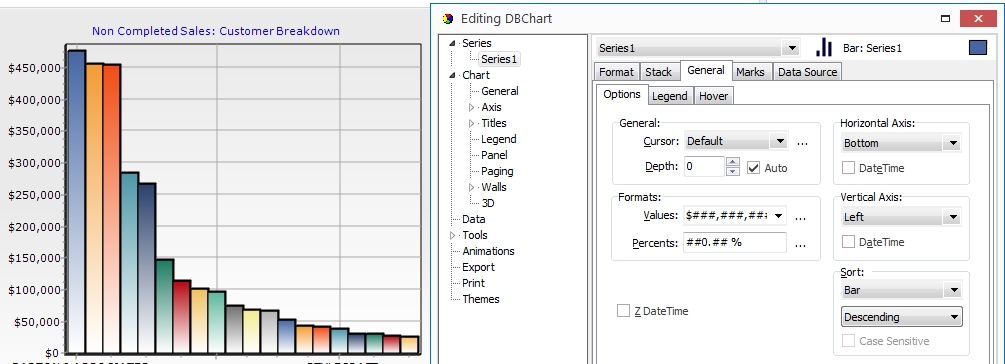Click the Depth input field
Viewport: 1005px width, 364px height.
[704, 167]
